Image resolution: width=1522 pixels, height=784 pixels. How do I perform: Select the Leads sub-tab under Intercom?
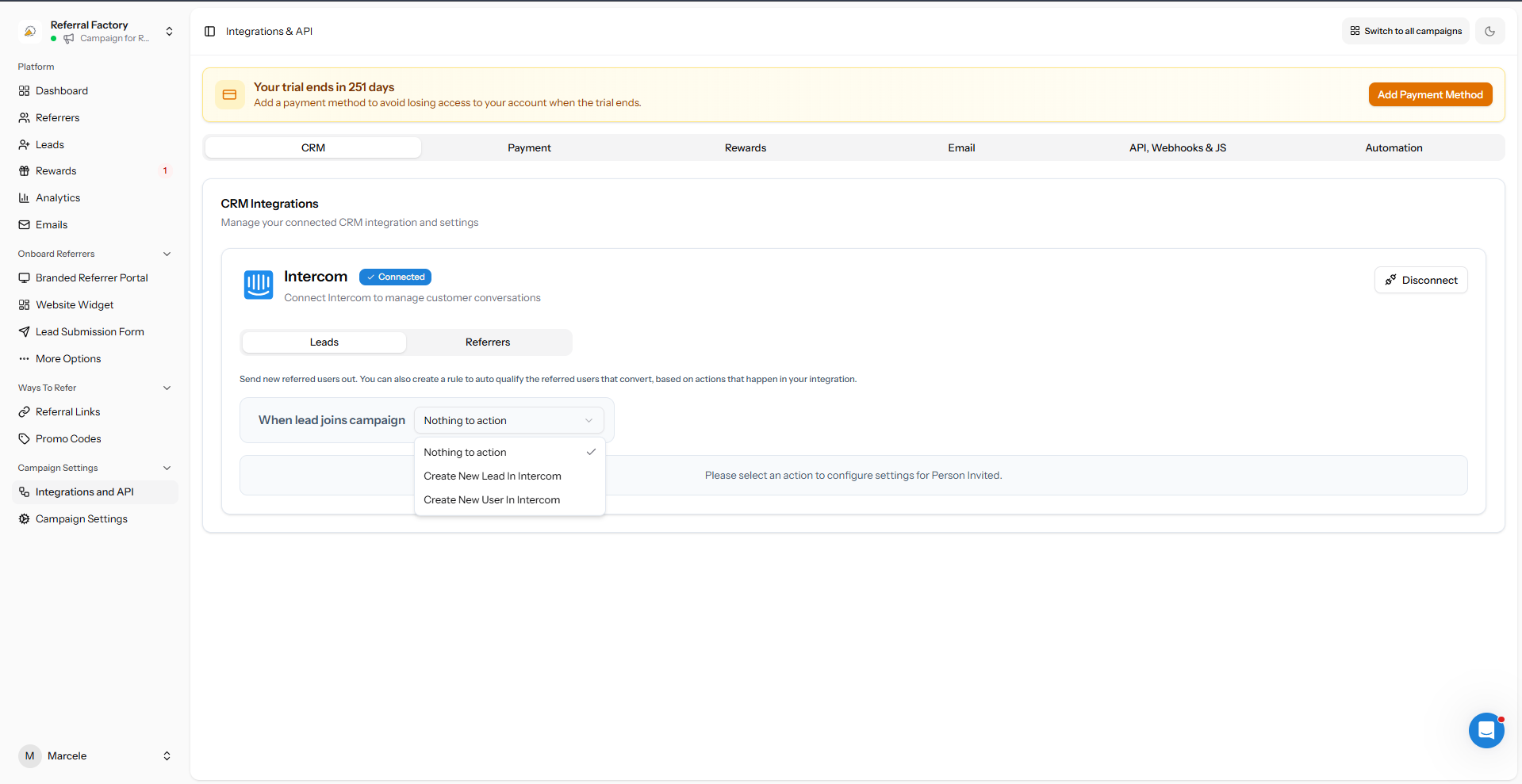[324, 342]
